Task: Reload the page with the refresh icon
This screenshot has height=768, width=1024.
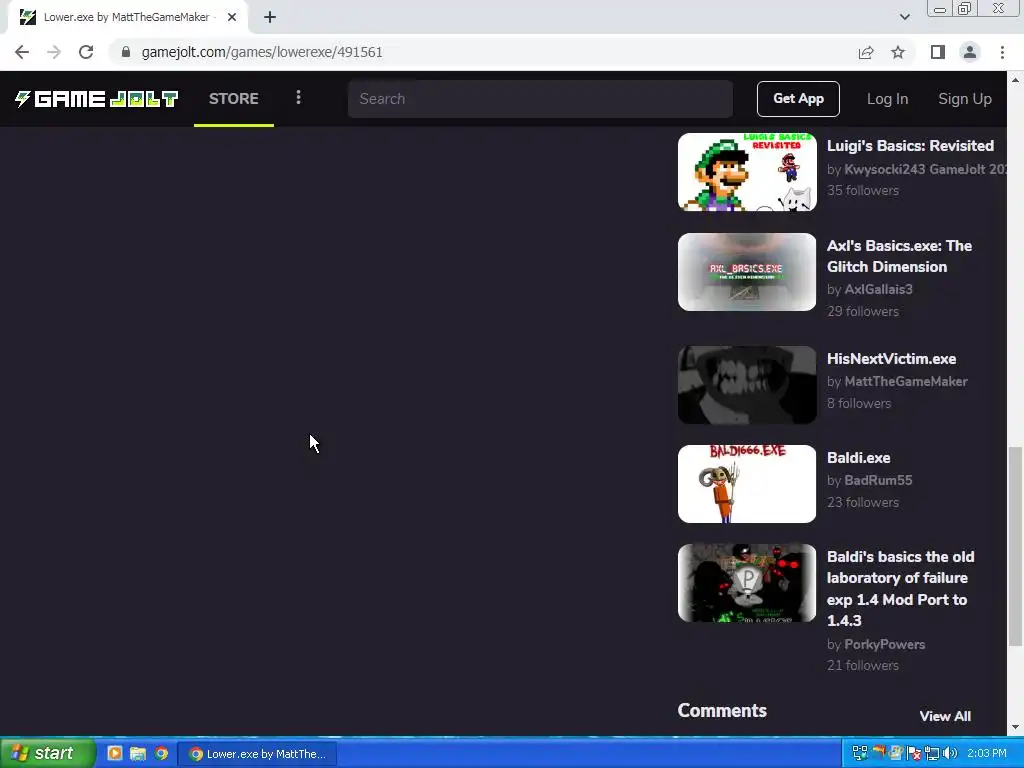Action: 86,52
